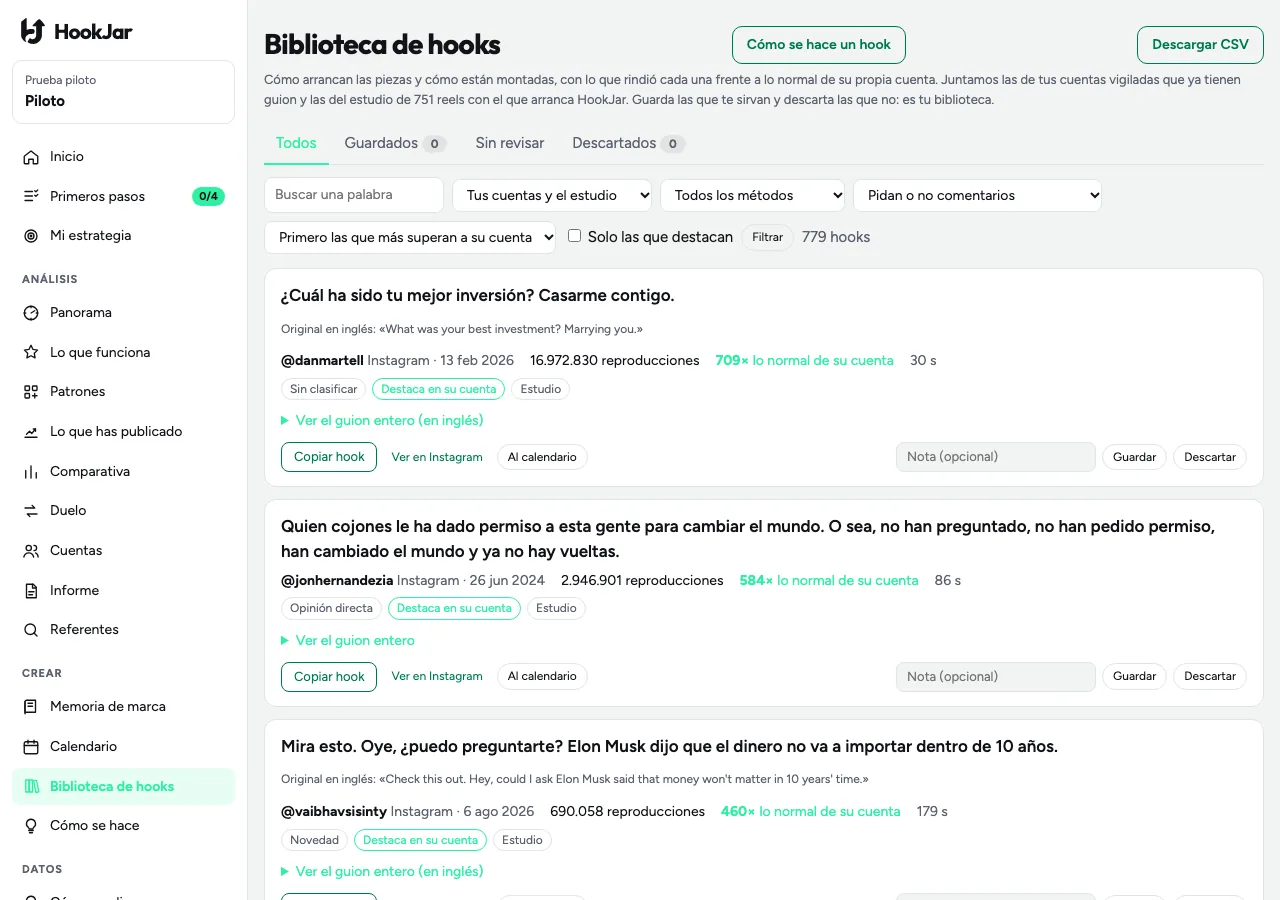Click the Descargar CSV button
This screenshot has width=1280, height=900.
tap(1200, 45)
